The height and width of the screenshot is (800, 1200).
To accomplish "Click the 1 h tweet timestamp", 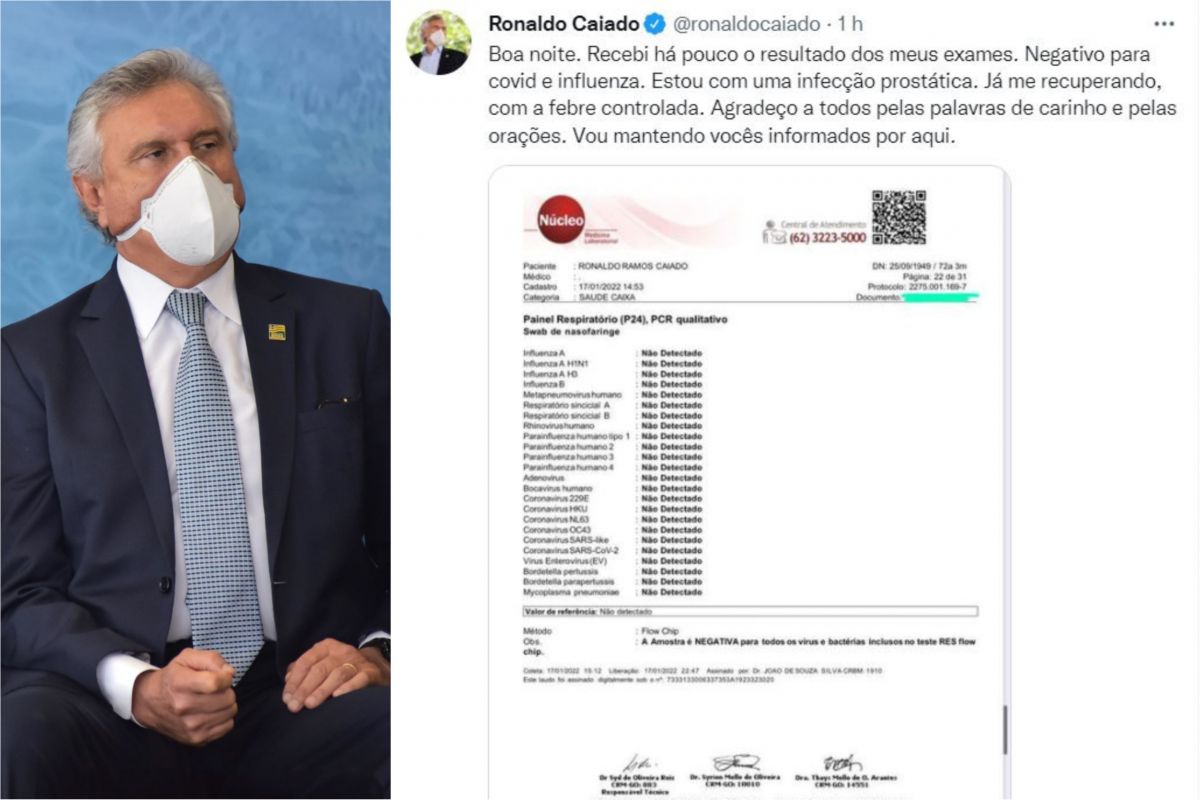I will point(850,24).
